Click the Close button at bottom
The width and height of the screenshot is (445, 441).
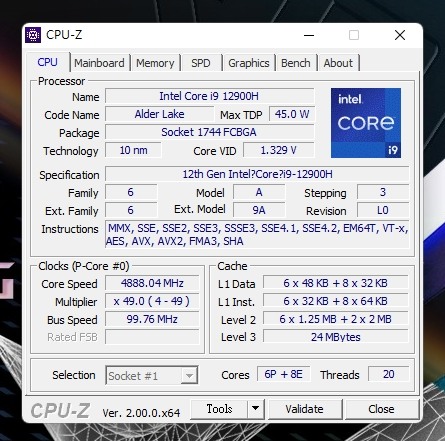click(381, 409)
